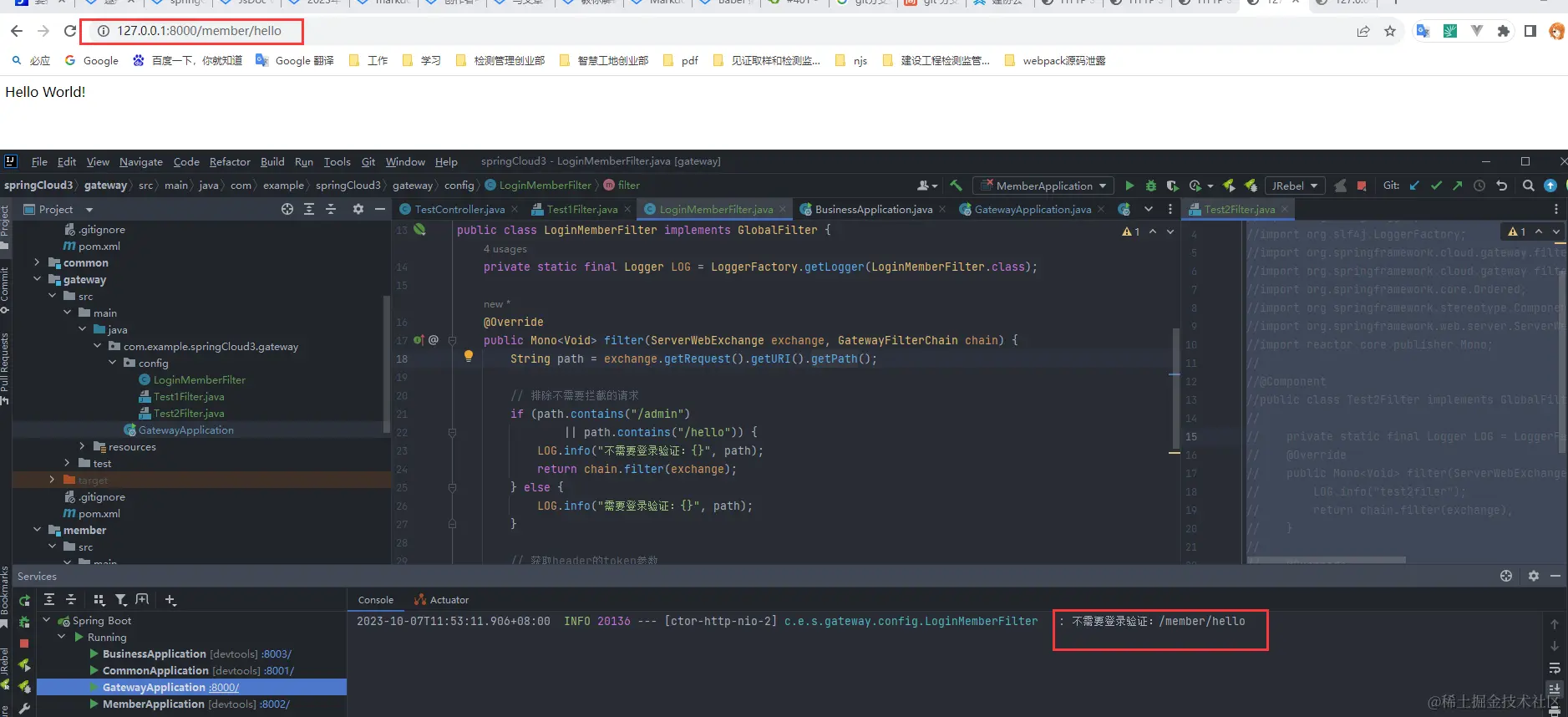Expand all nodes in Services toolbar
Image resolution: width=1568 pixels, height=717 pixels.
pos(49,599)
